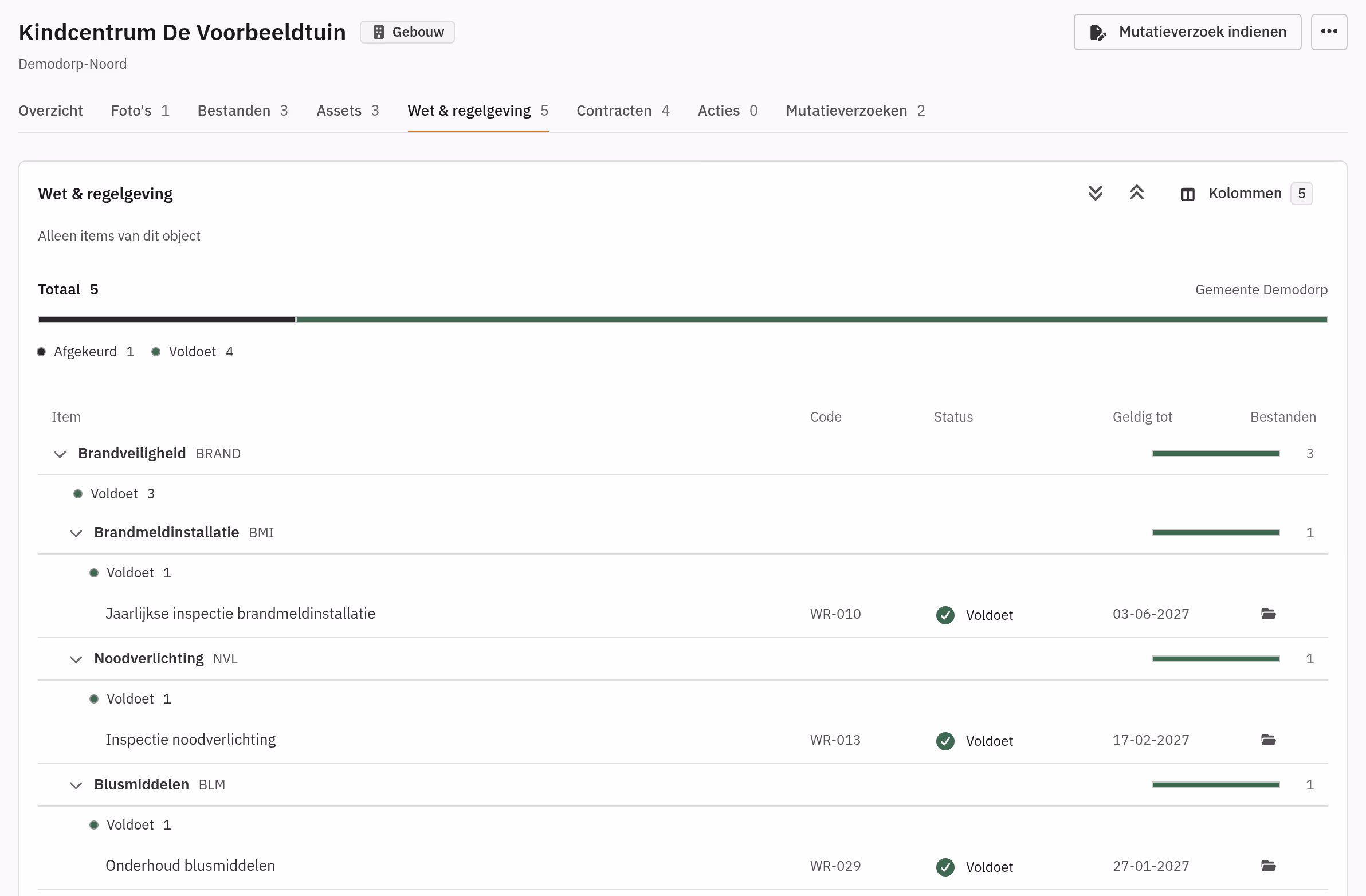
Task: Click the Voldoet 3 summary under Brandveiligheid
Action: pyautogui.click(x=114, y=494)
